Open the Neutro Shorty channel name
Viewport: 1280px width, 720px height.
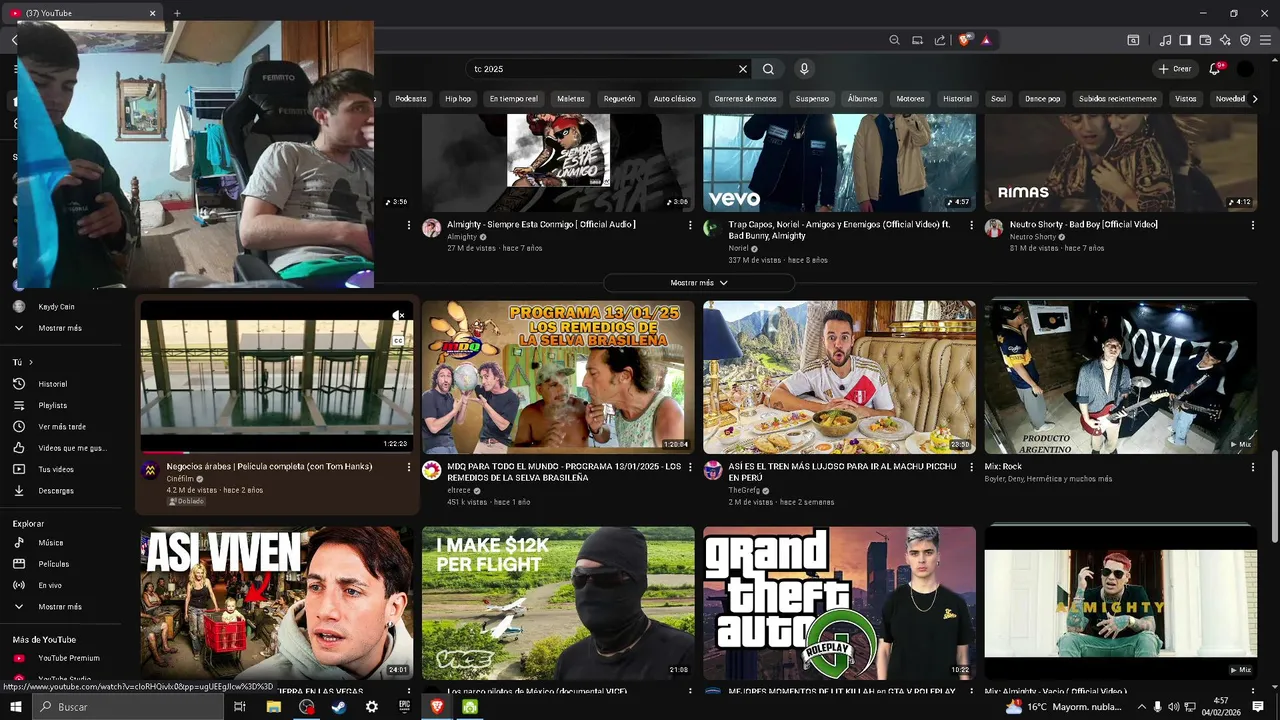click(1033, 237)
